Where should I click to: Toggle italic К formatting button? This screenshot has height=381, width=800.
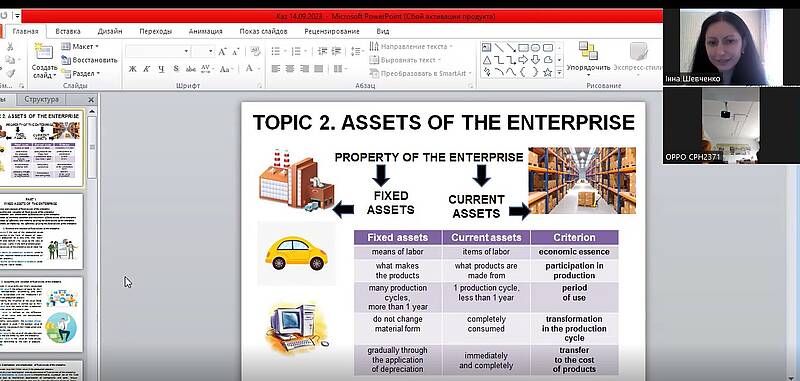coord(146,69)
